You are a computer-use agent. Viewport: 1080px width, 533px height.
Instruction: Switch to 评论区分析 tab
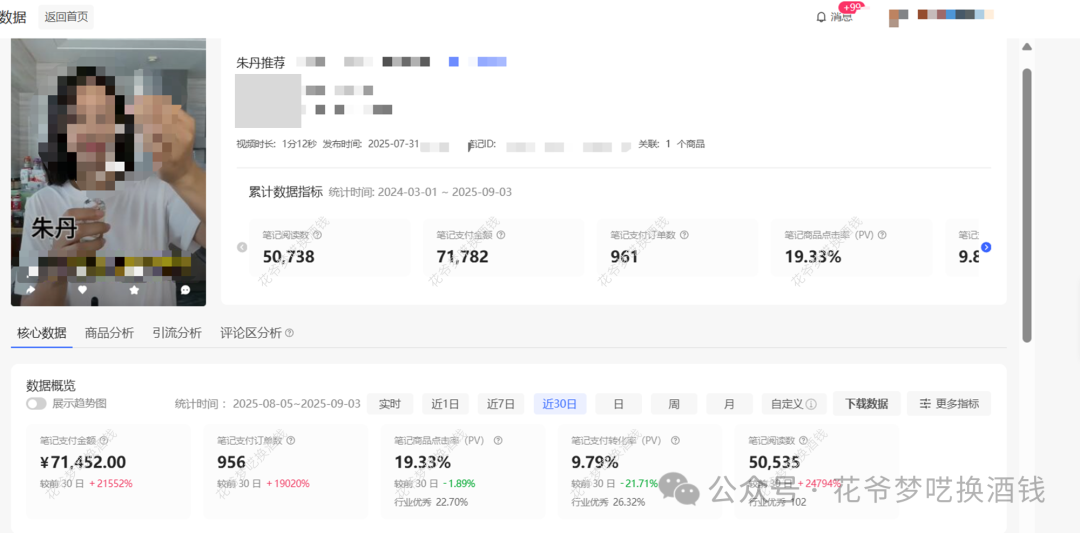point(251,333)
